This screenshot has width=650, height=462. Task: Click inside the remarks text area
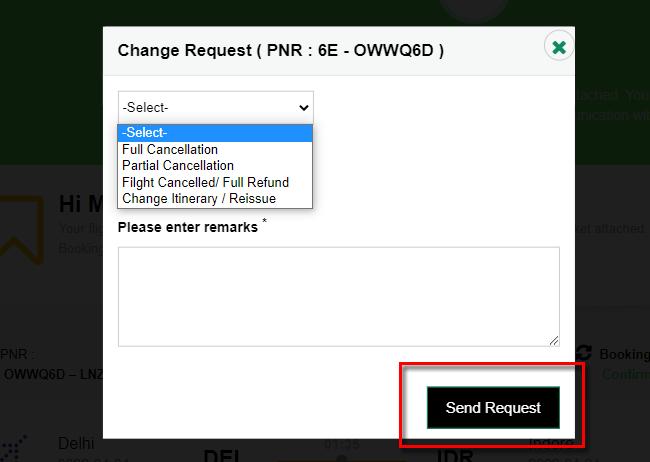[339, 297]
